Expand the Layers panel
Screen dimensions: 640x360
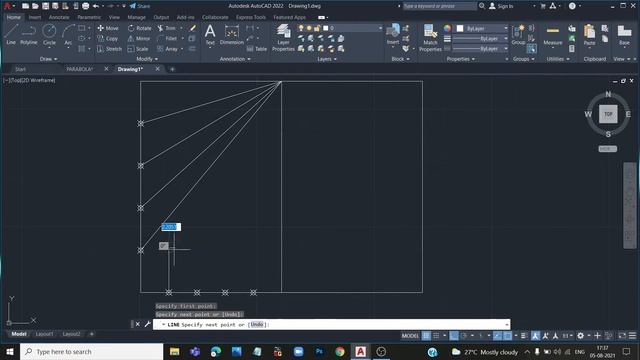coord(327,59)
